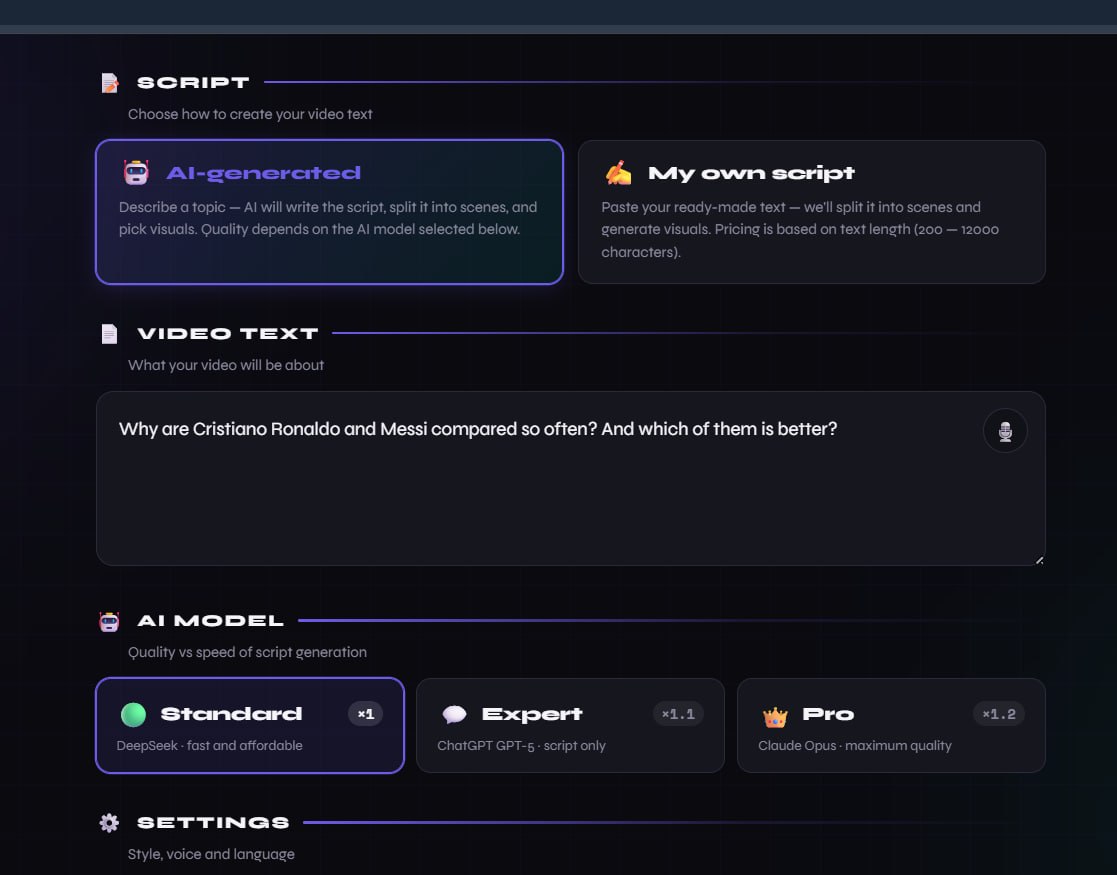Click the x1.2 multiplier badge on Pro
This screenshot has height=875, width=1117.
tap(999, 714)
